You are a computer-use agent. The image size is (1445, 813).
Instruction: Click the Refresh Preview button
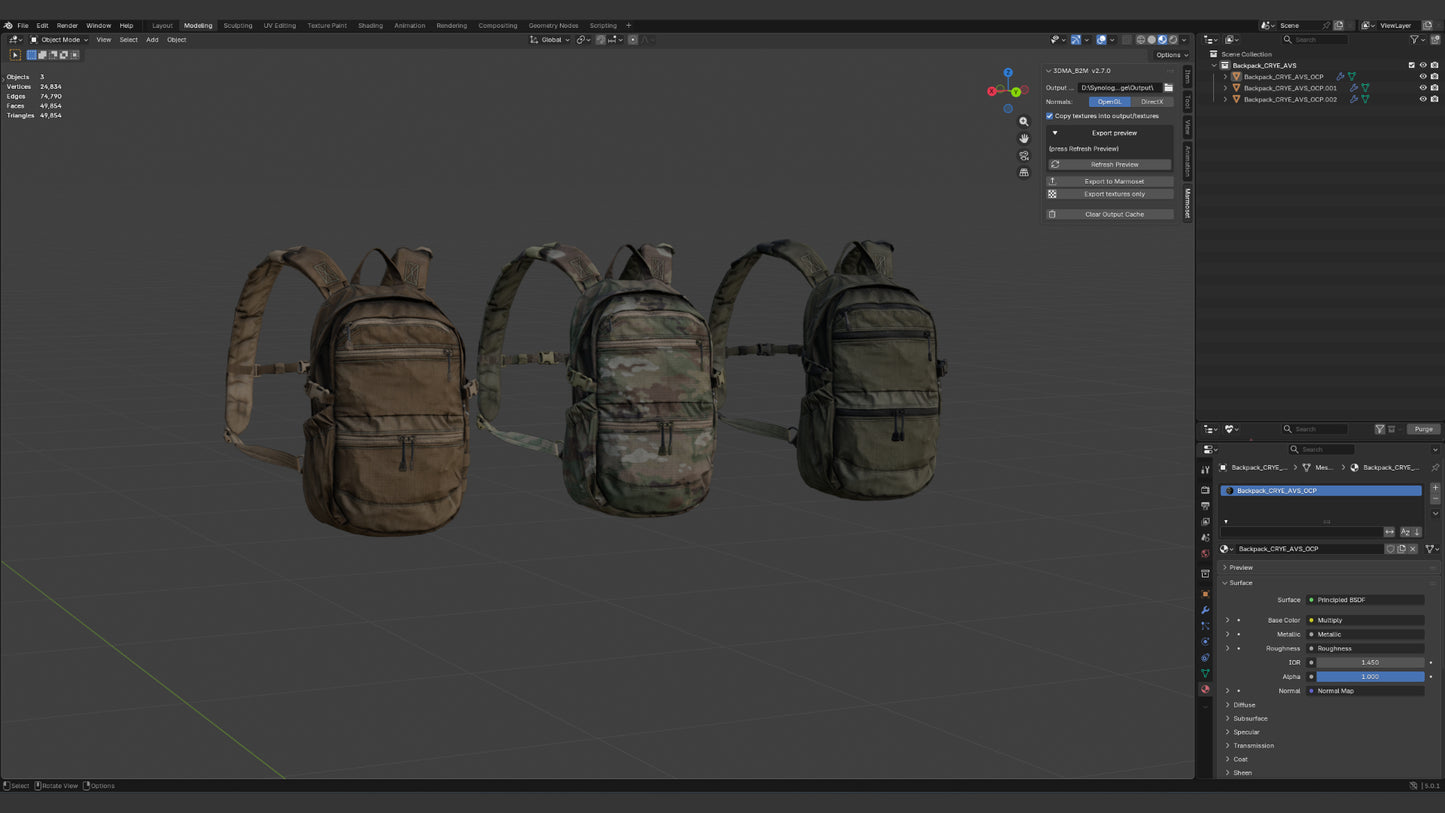(x=1110, y=165)
